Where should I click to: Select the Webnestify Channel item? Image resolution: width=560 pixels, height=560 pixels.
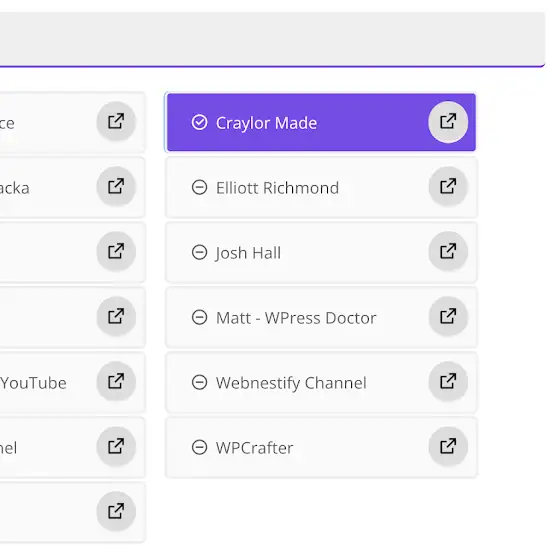point(321,382)
